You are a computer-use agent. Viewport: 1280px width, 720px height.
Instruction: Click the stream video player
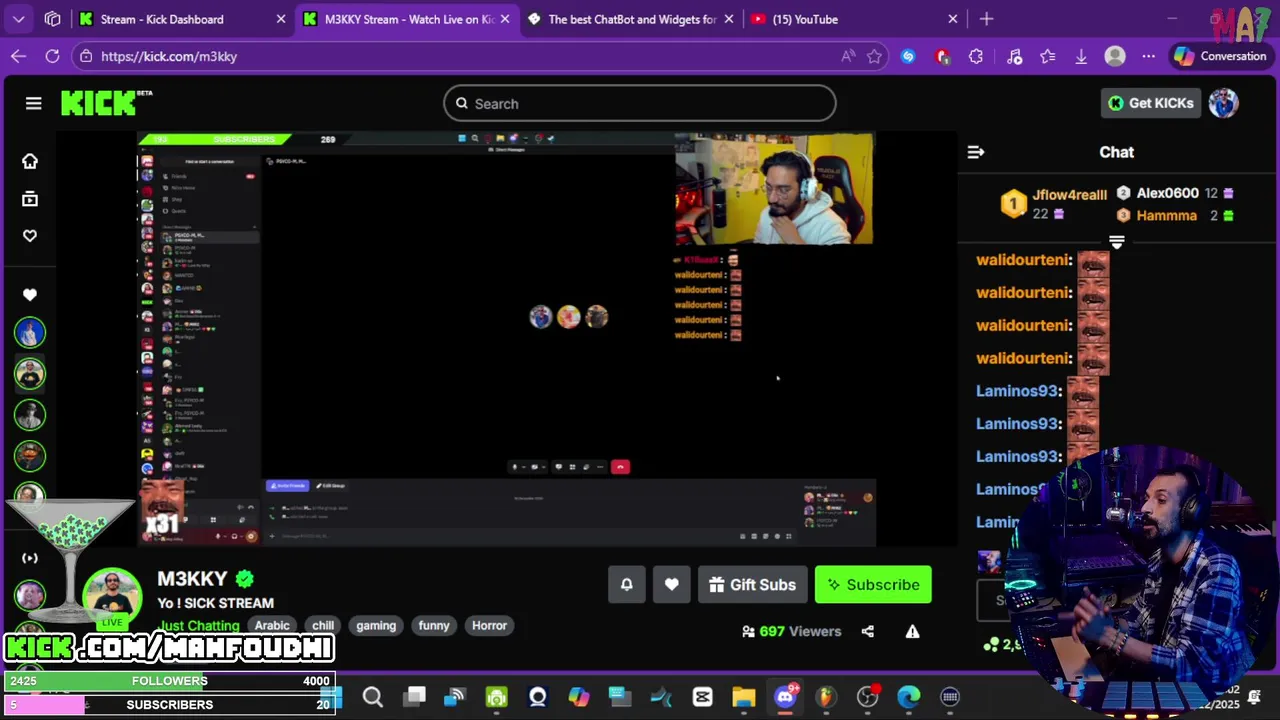pyautogui.click(x=507, y=339)
